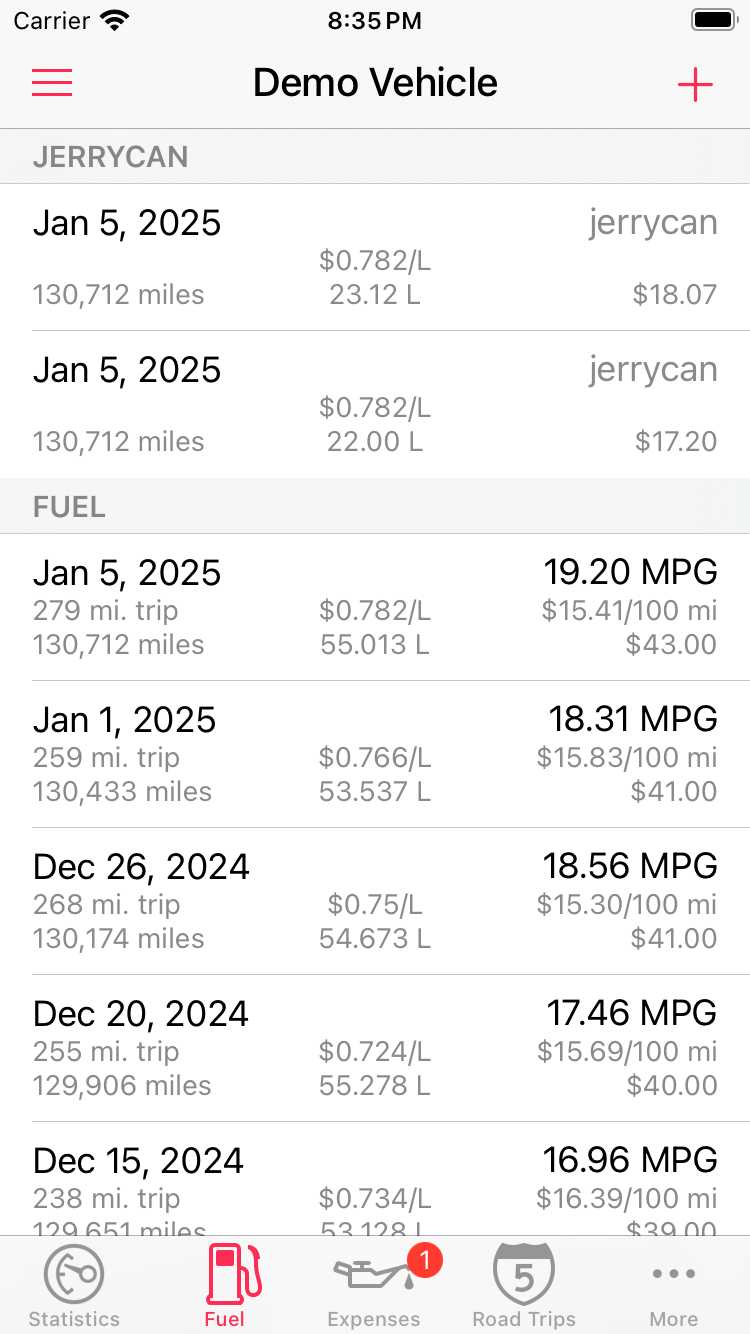
Task: Tap the battery indicator in status bar
Action: pos(714,20)
